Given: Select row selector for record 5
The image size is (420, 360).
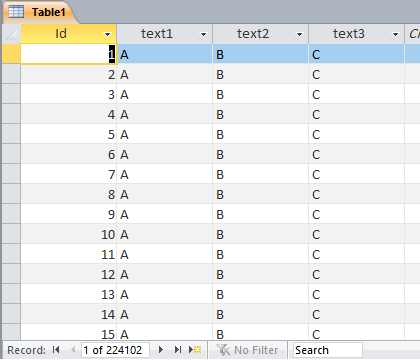Looking at the screenshot, I should [11, 134].
